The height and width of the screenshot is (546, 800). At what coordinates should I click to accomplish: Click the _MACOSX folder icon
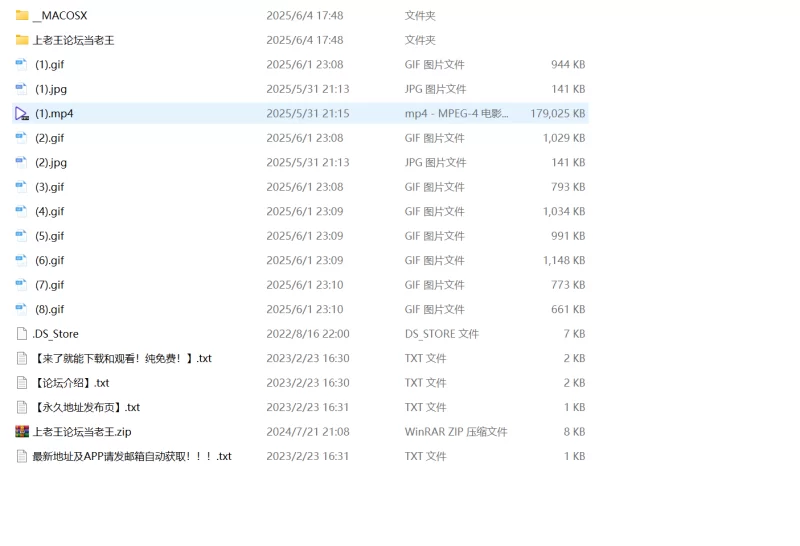point(22,15)
